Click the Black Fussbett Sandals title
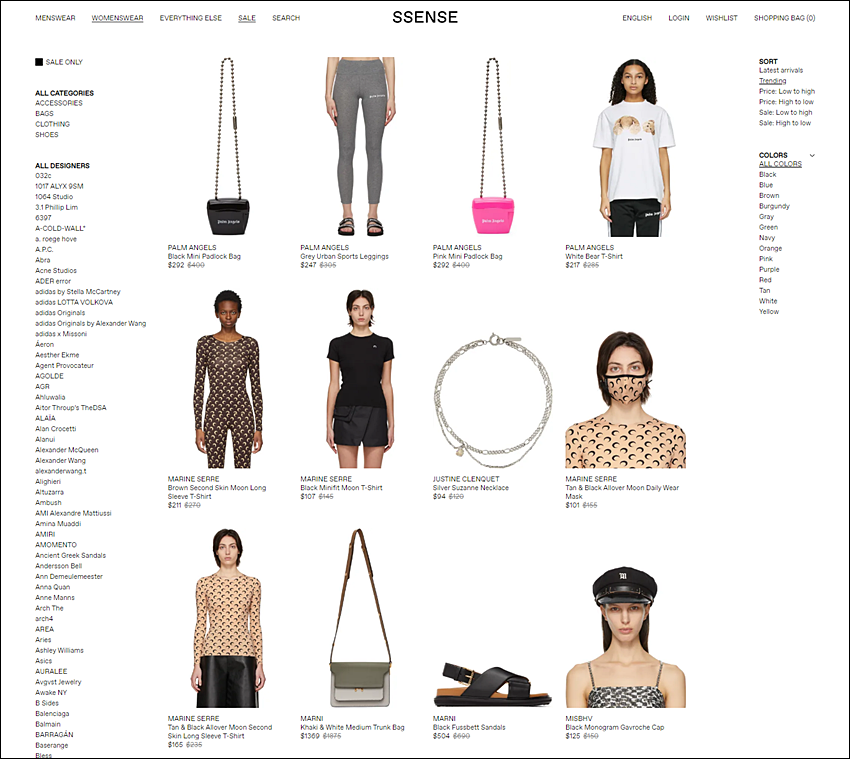The image size is (850, 759). 469,728
